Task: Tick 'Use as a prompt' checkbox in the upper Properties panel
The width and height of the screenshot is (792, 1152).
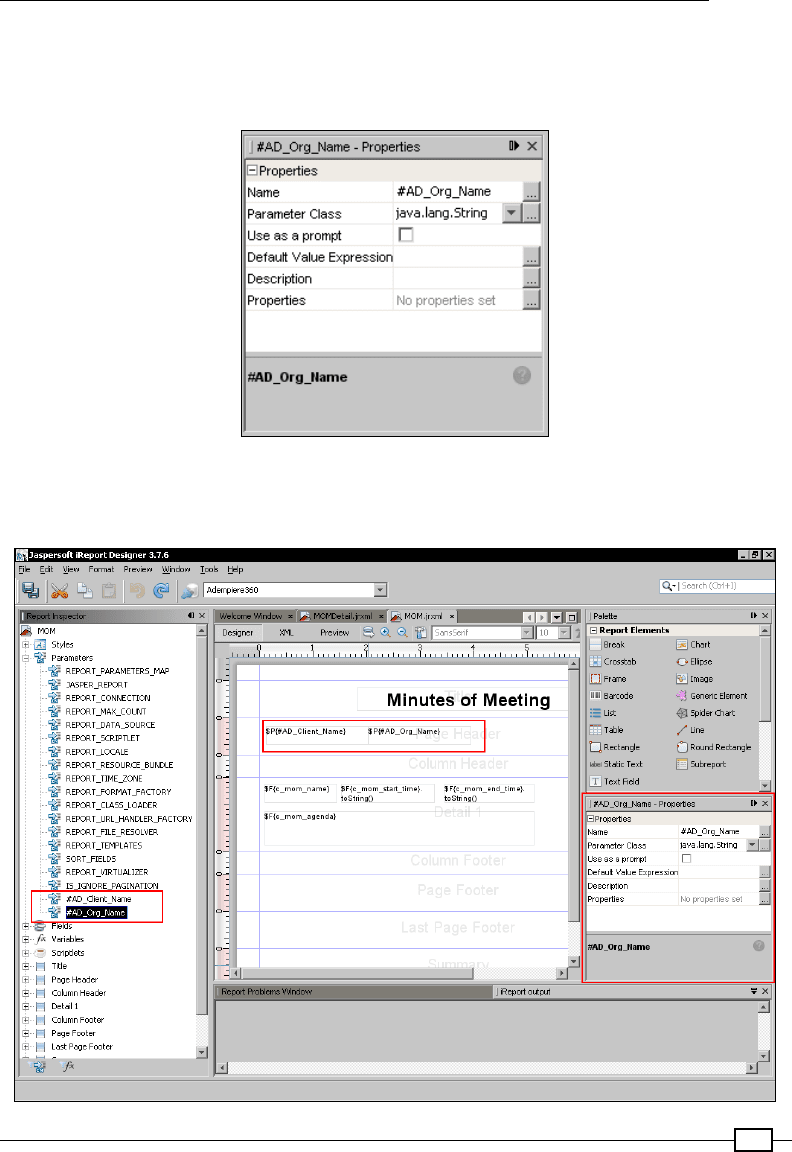Action: [406, 235]
